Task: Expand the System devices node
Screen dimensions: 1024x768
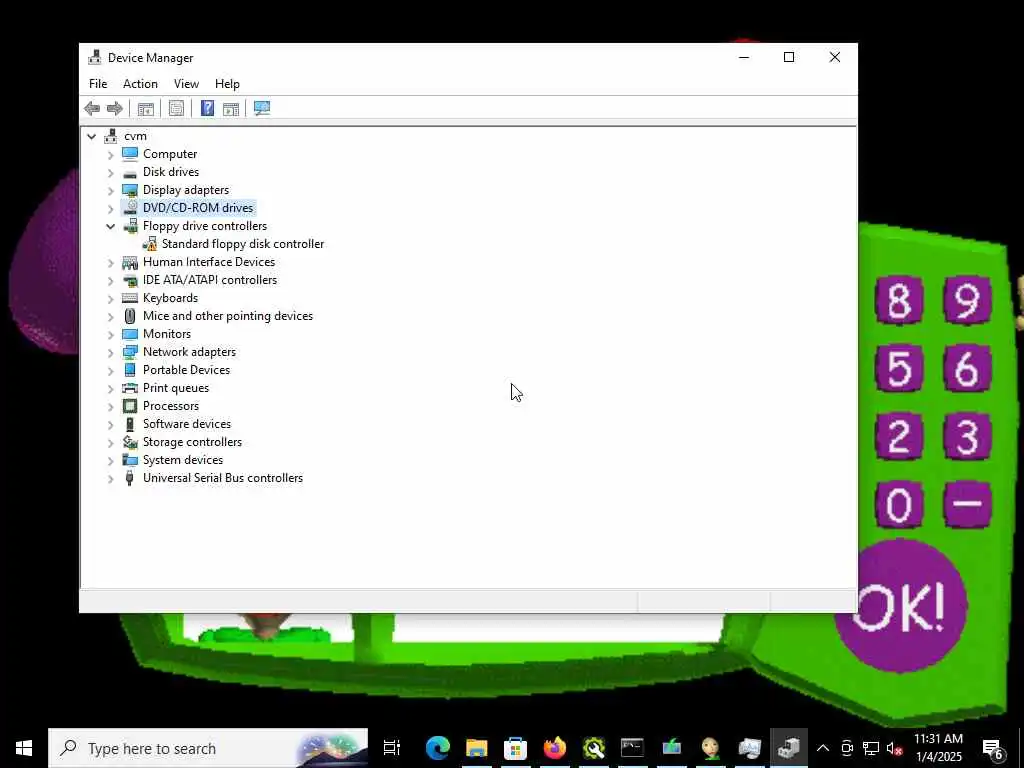Action: tap(110, 460)
